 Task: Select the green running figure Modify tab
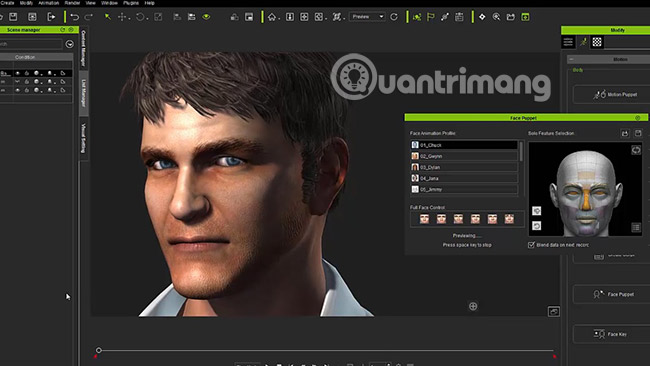click(x=583, y=42)
